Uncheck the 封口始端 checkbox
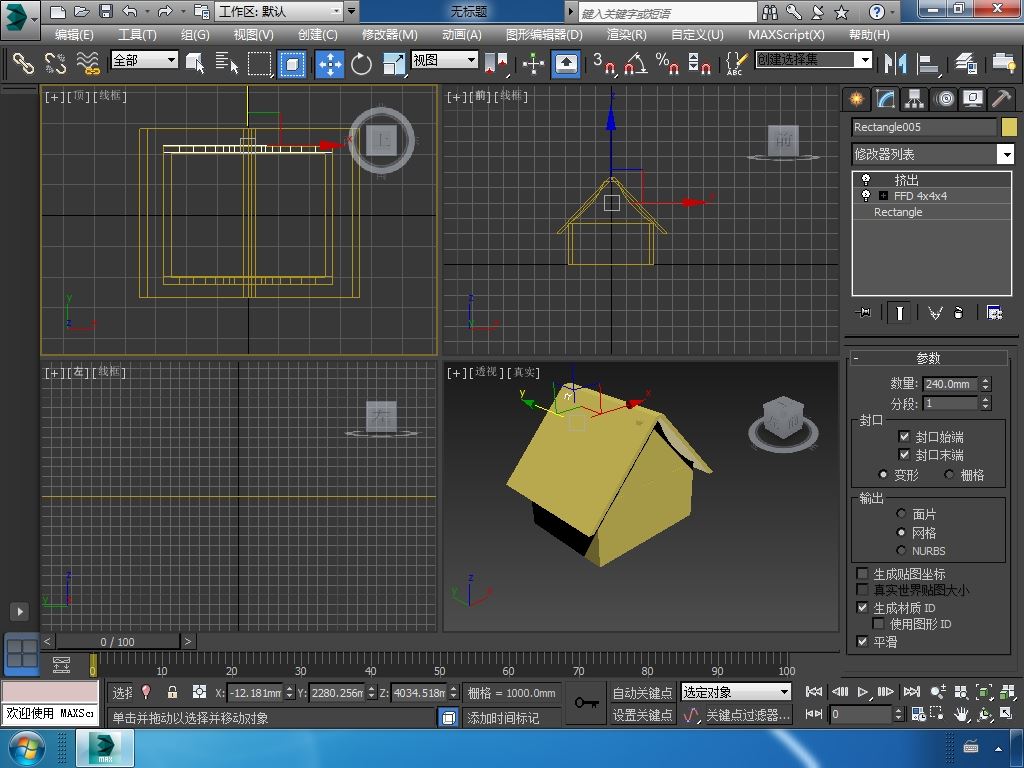Viewport: 1024px width, 768px height. click(x=904, y=437)
